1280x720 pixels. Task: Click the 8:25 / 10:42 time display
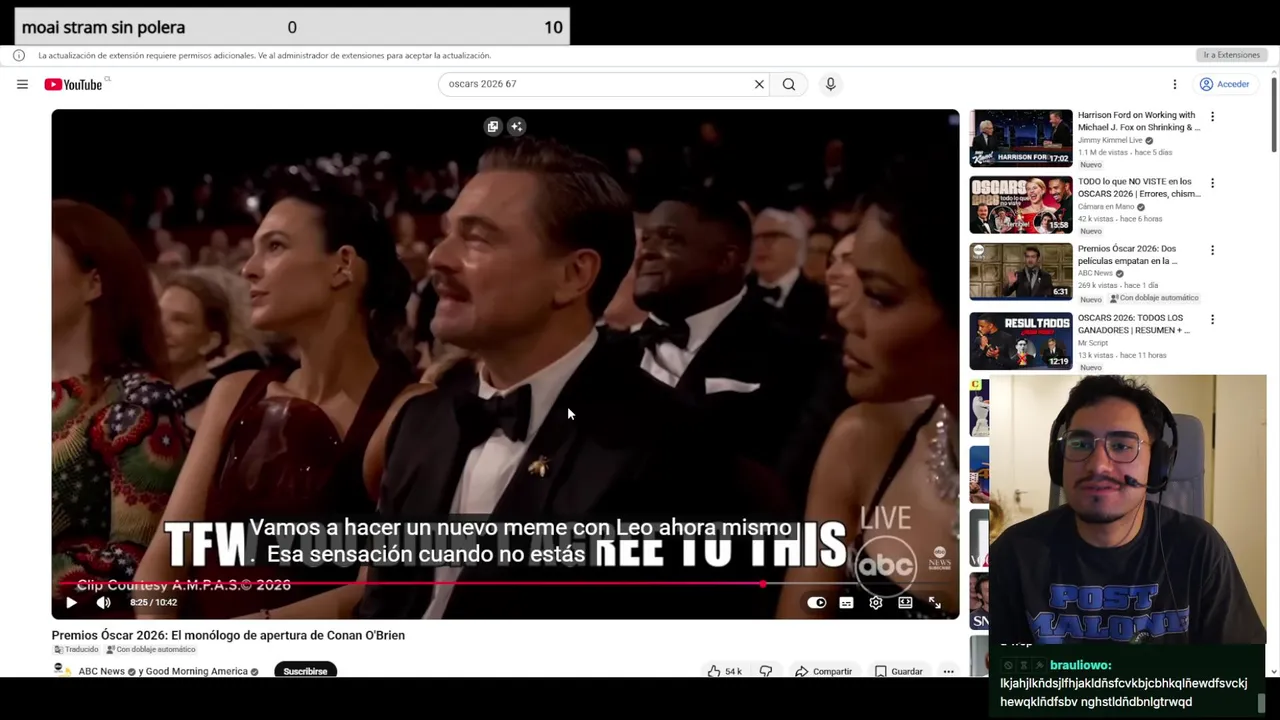coord(153,602)
